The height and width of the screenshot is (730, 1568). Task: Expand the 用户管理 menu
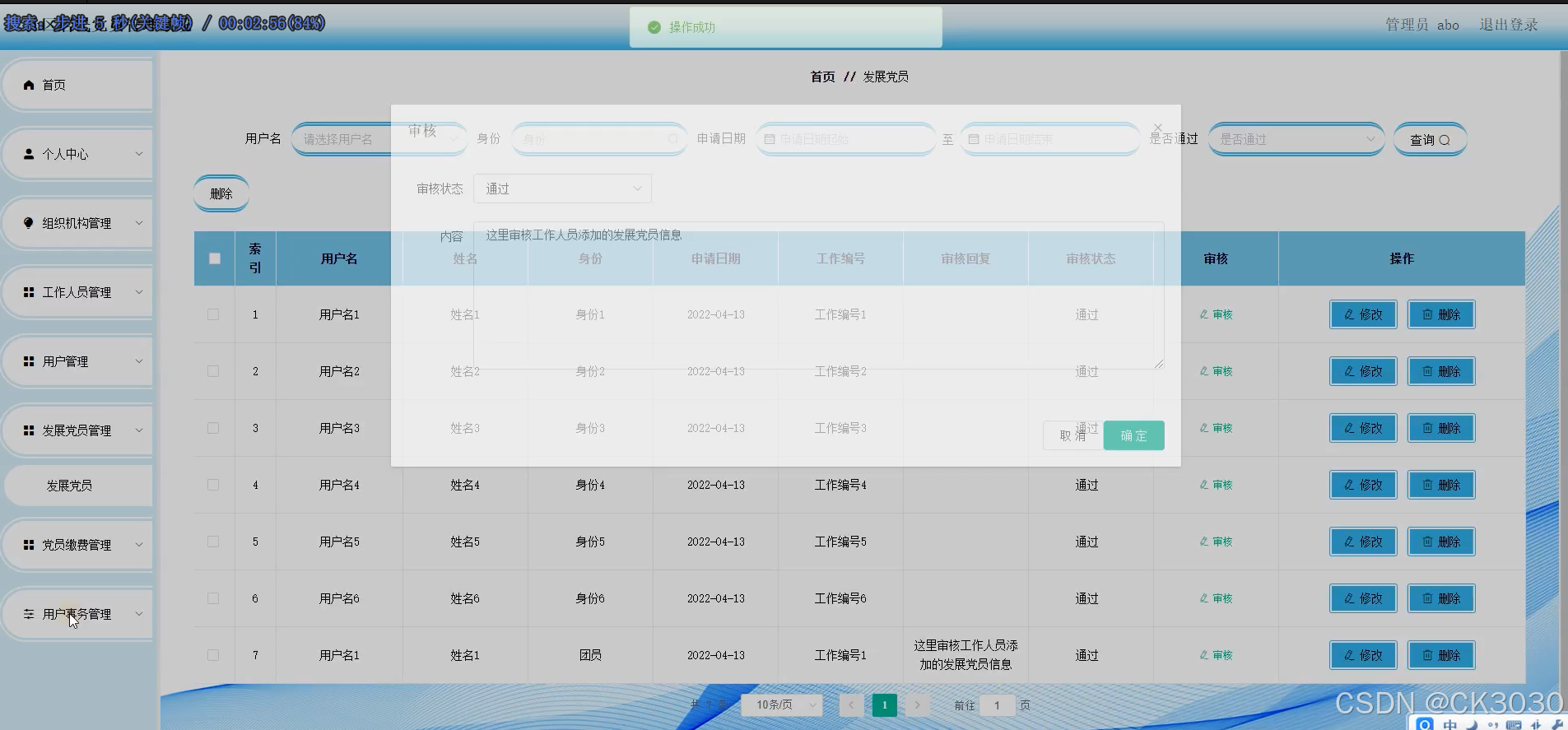point(77,361)
